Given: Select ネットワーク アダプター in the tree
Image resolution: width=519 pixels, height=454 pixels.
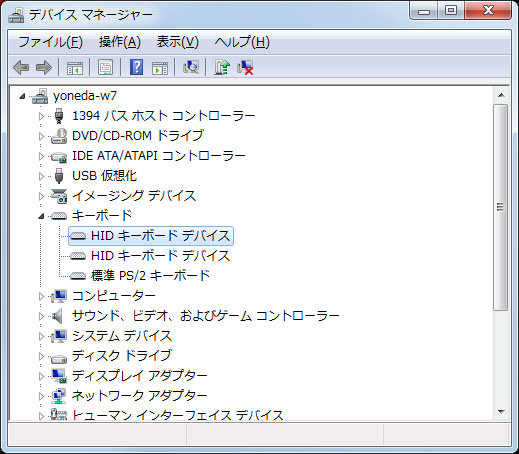Looking at the screenshot, I should 140,396.
